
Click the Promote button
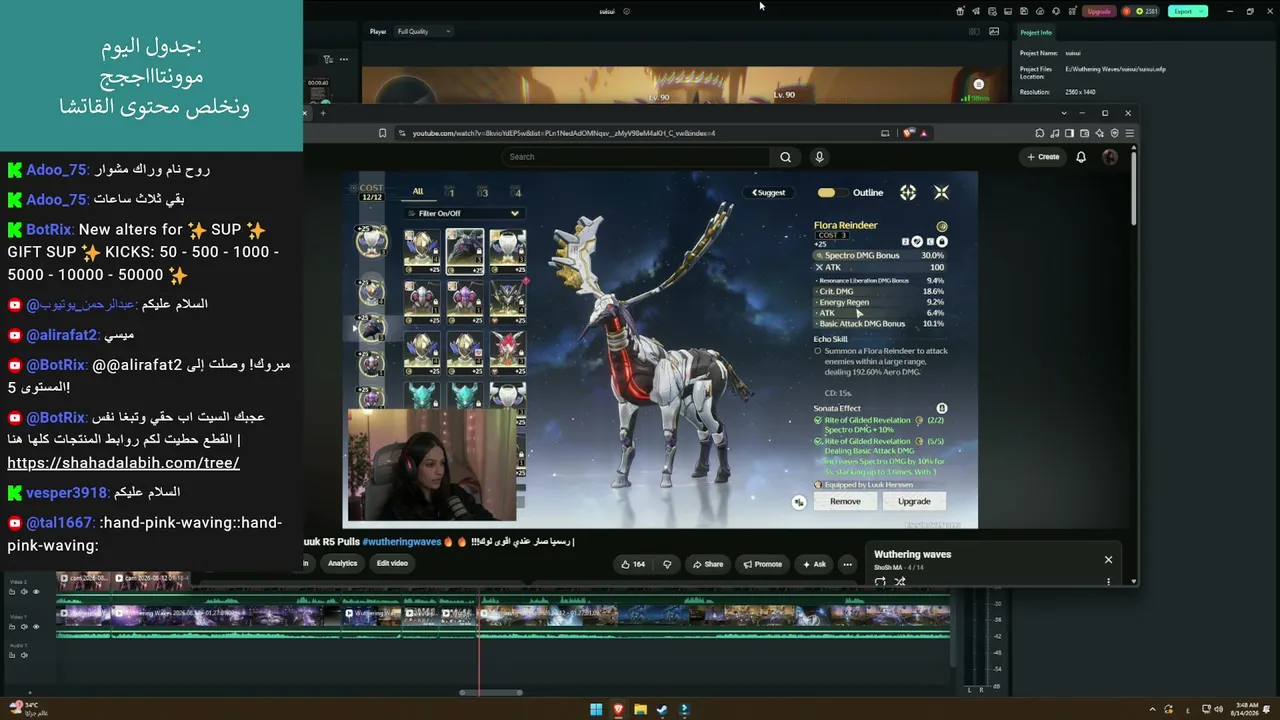pyautogui.click(x=762, y=564)
